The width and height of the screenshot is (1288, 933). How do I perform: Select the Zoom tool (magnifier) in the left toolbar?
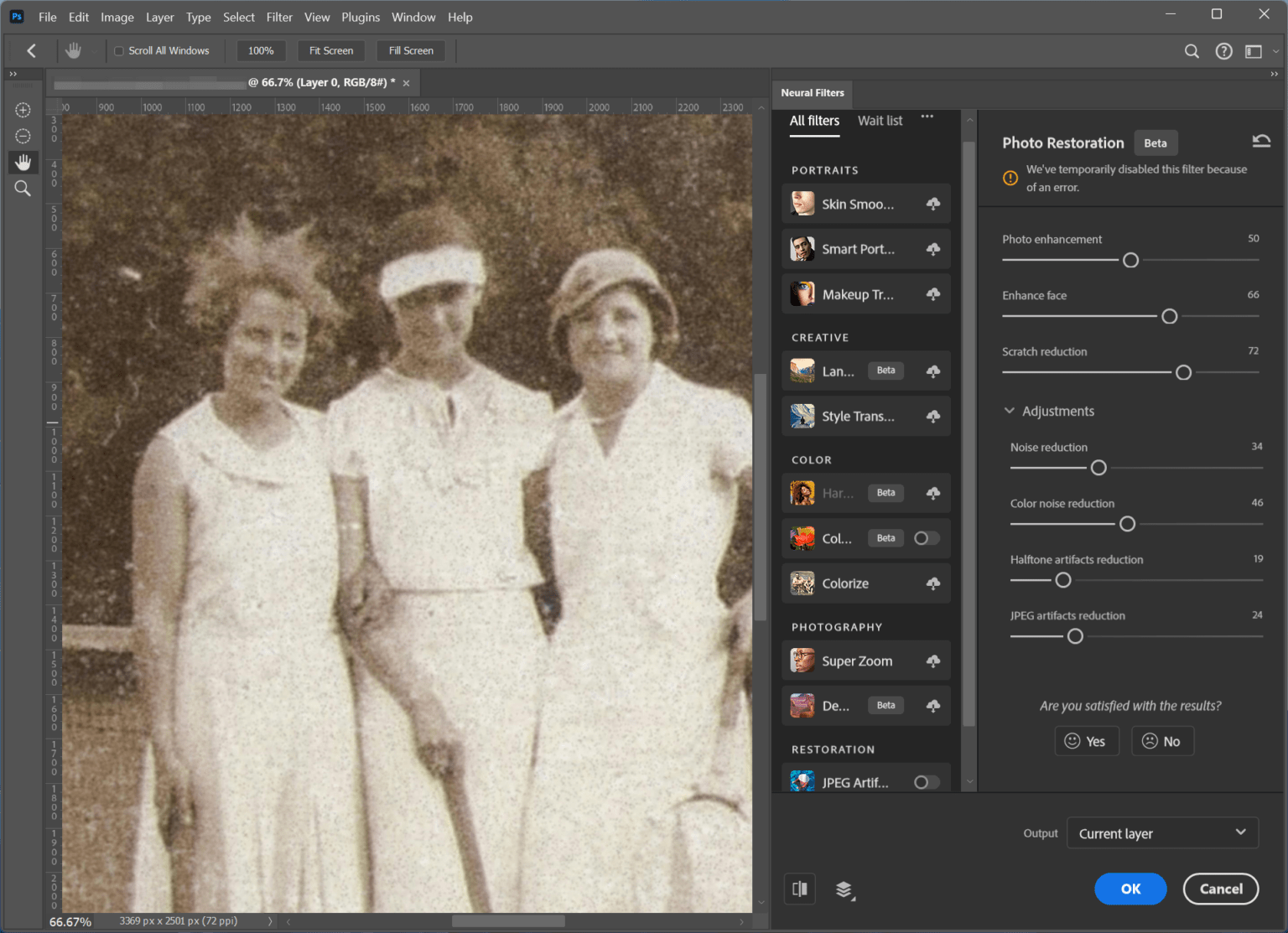click(23, 188)
